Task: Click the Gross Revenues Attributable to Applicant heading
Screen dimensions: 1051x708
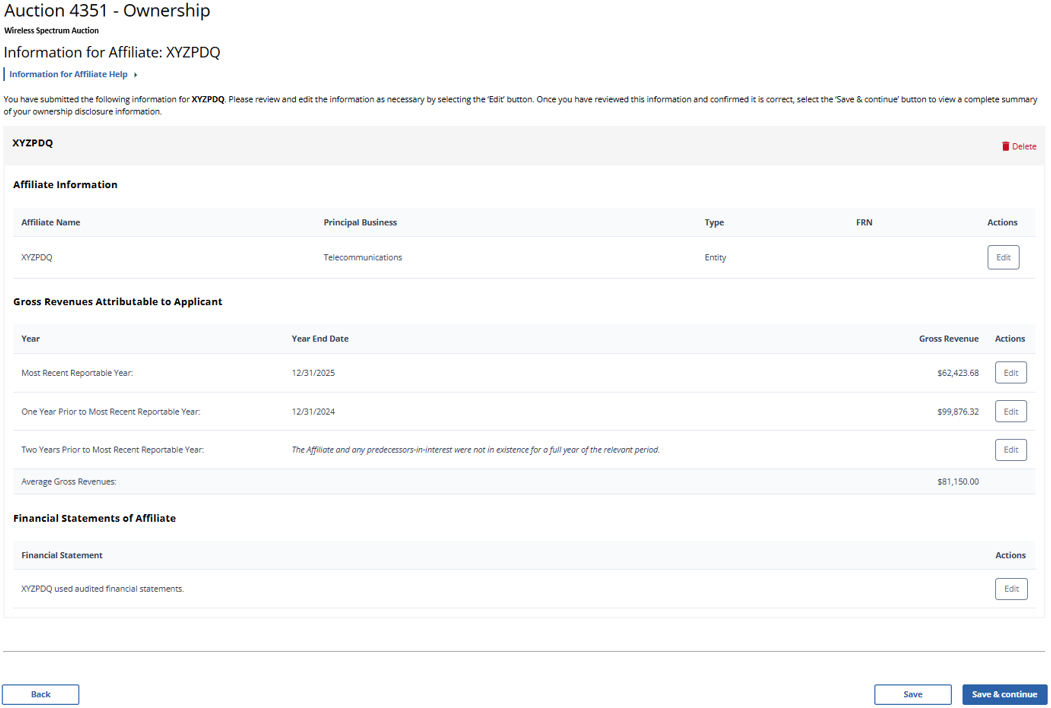Action: 117,302
